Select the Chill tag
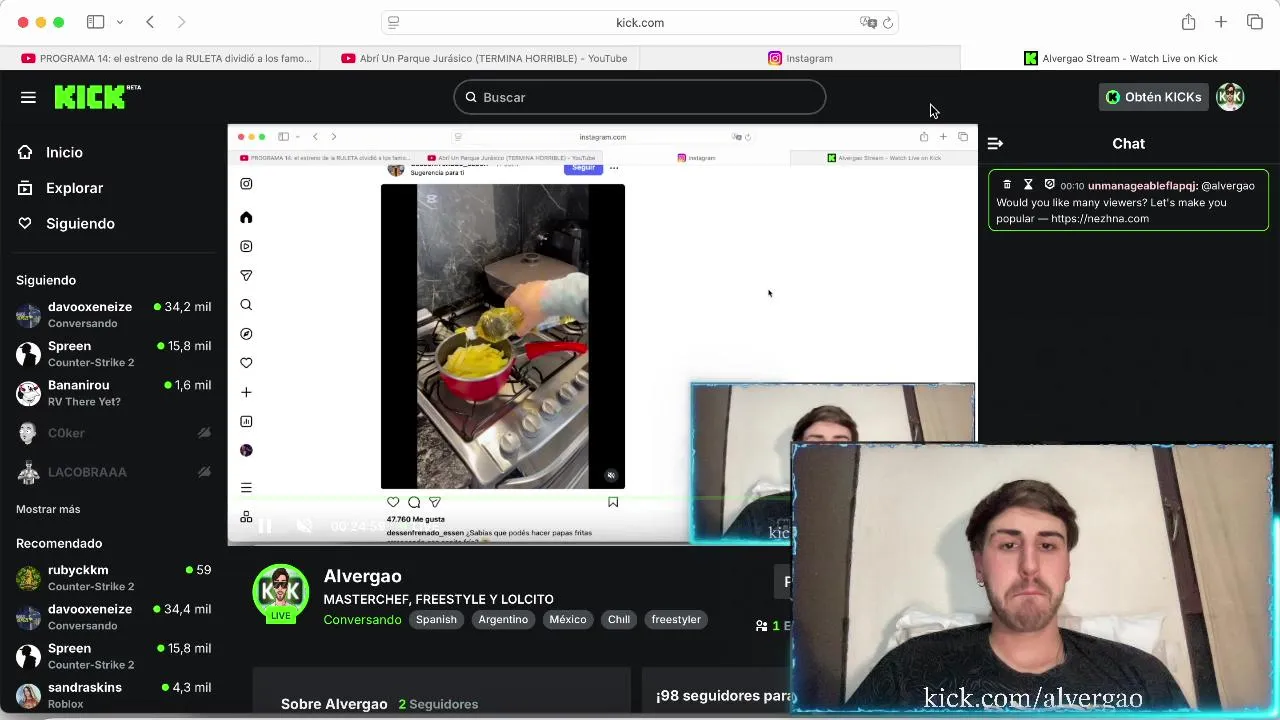 [x=619, y=619]
